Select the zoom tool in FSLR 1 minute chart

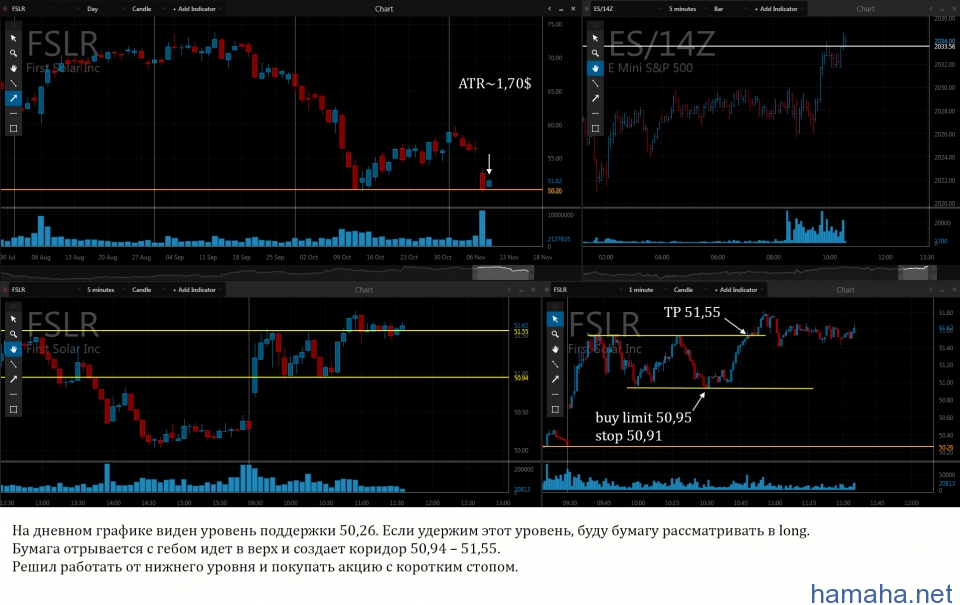point(555,334)
